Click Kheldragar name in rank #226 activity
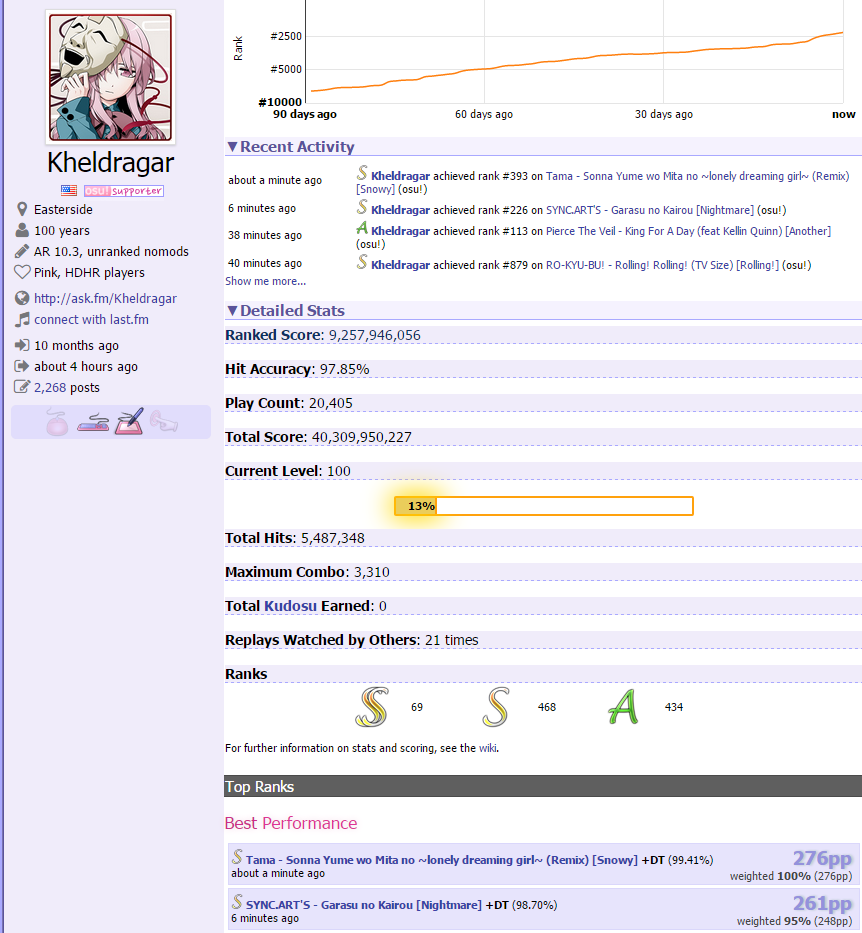The width and height of the screenshot is (862, 933). (x=400, y=210)
